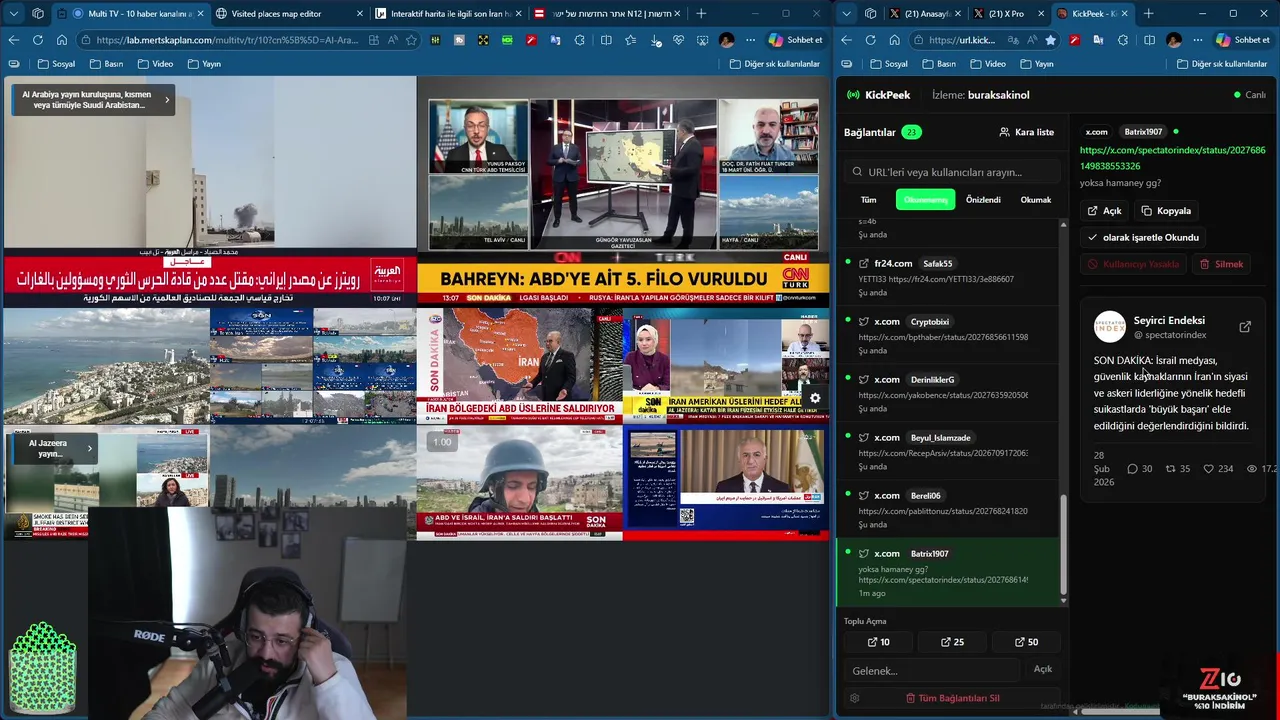1280x720 pixels.
Task: Expand the Al Arabiya info banner arrow
Action: [x=167, y=99]
